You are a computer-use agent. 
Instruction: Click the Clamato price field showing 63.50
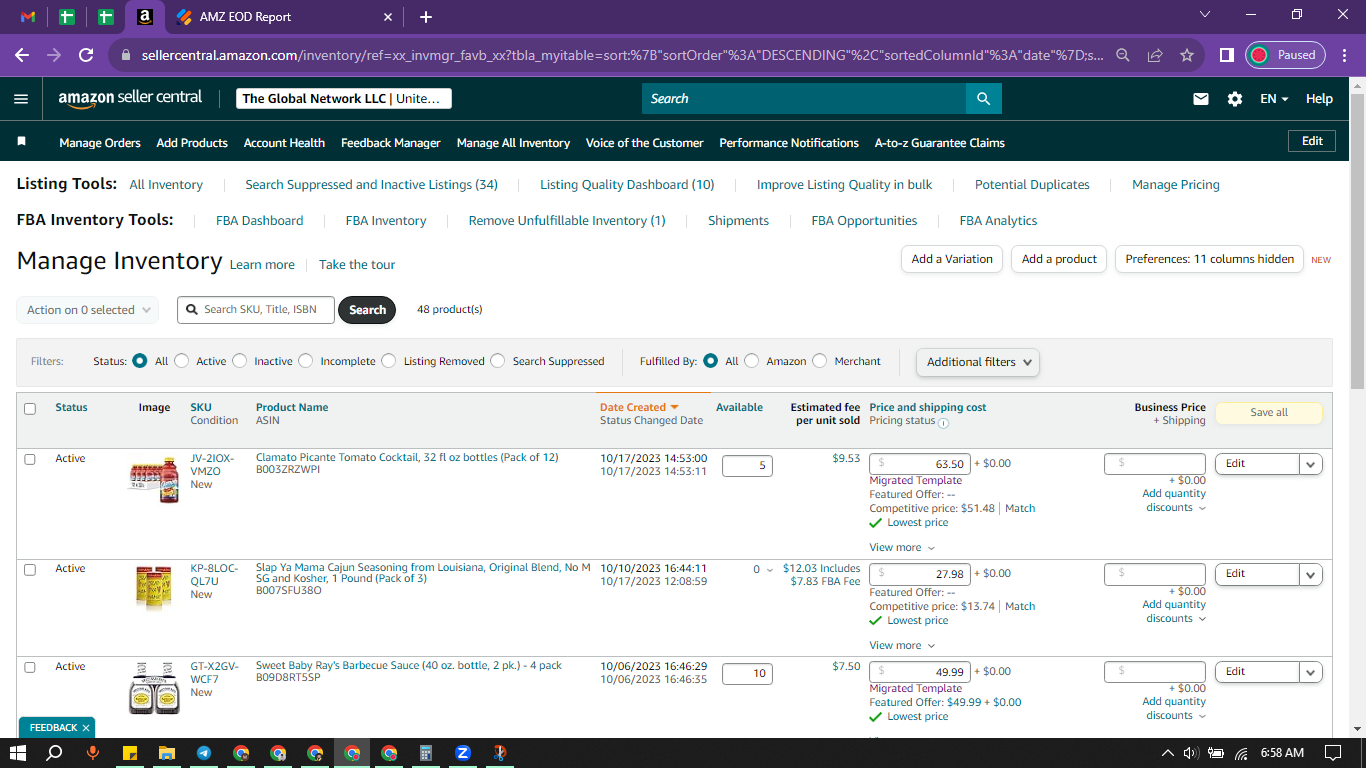(x=920, y=464)
